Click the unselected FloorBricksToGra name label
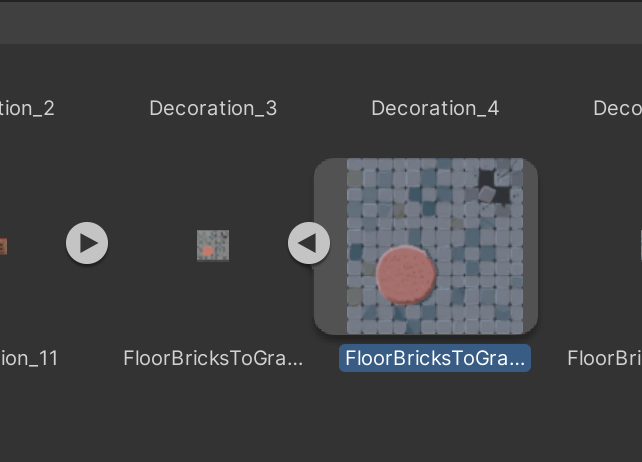 (213, 358)
